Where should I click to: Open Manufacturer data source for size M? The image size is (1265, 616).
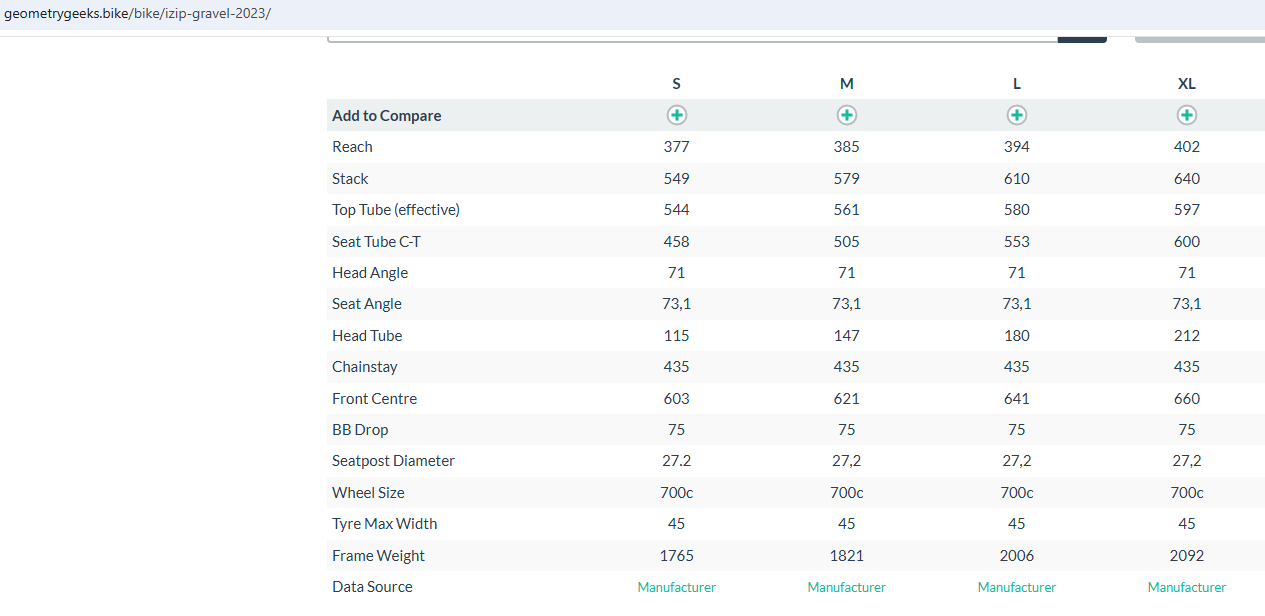[x=847, y=587]
